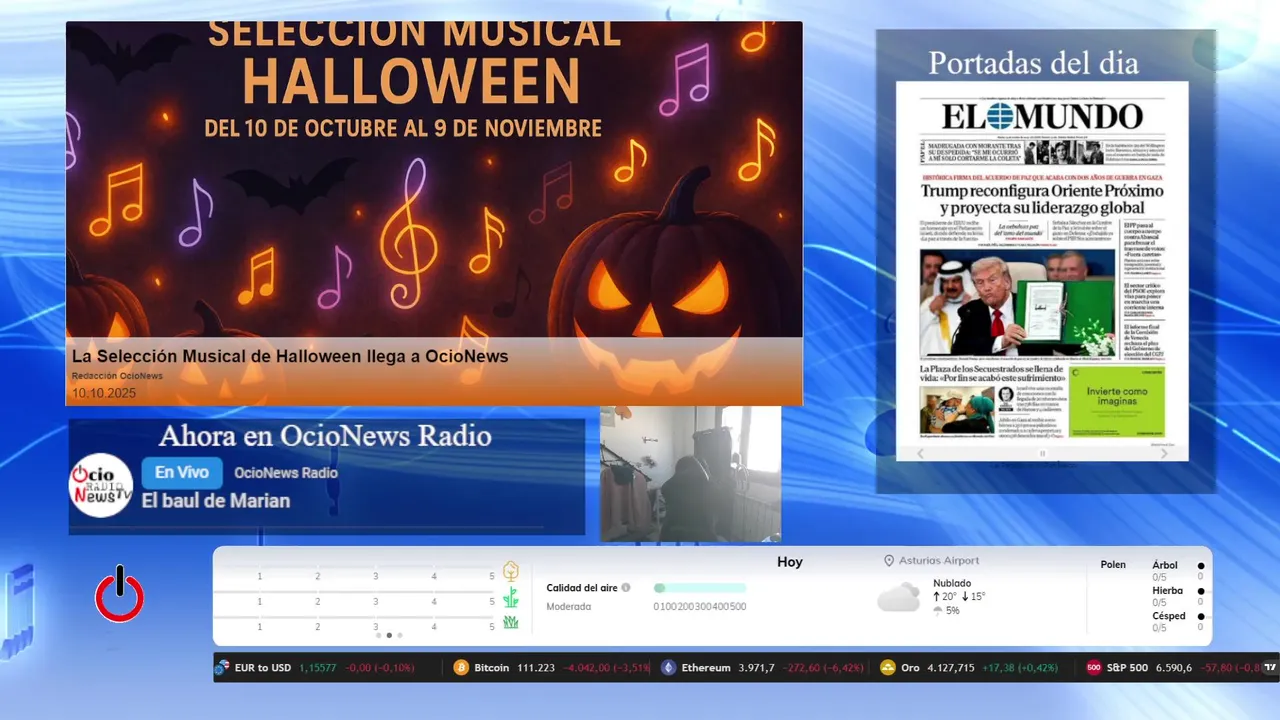Image resolution: width=1280 pixels, height=720 pixels.
Task: Click the Hoy weather heading
Action: click(x=790, y=562)
